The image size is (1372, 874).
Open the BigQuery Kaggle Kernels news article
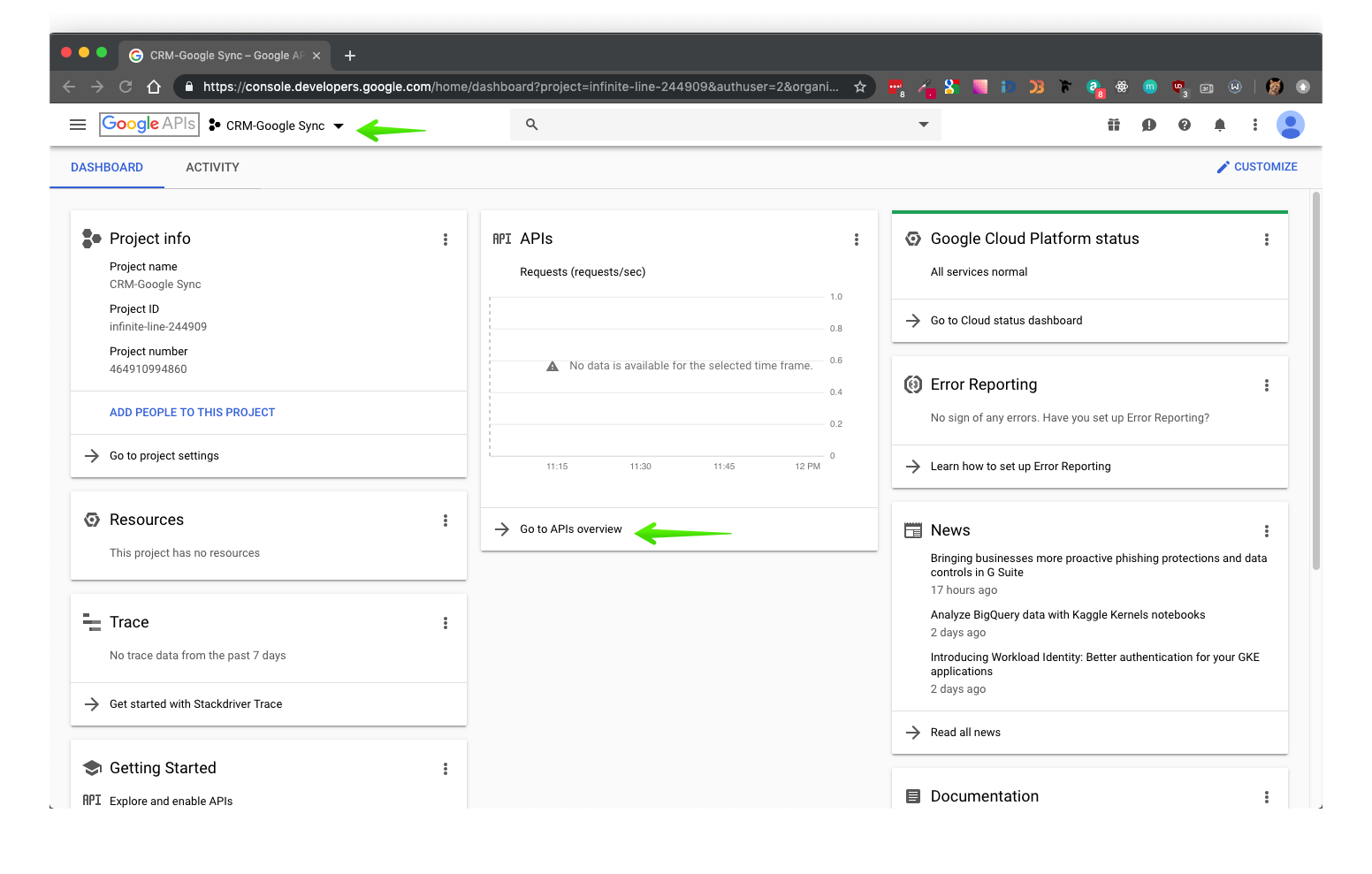pyautogui.click(x=1068, y=615)
